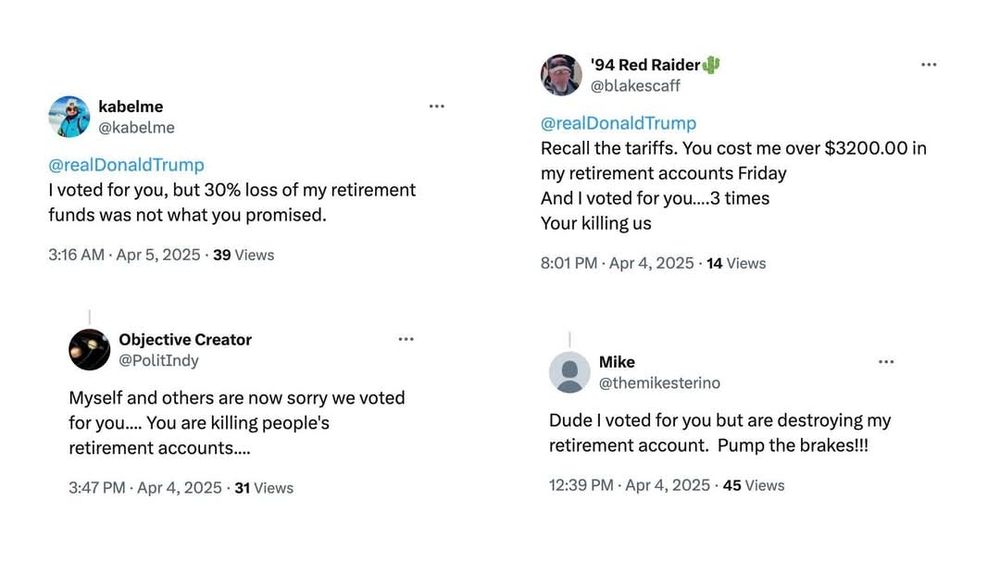Click the '94 Red Raider avatar
The width and height of the screenshot is (1000, 563).
coord(561,75)
